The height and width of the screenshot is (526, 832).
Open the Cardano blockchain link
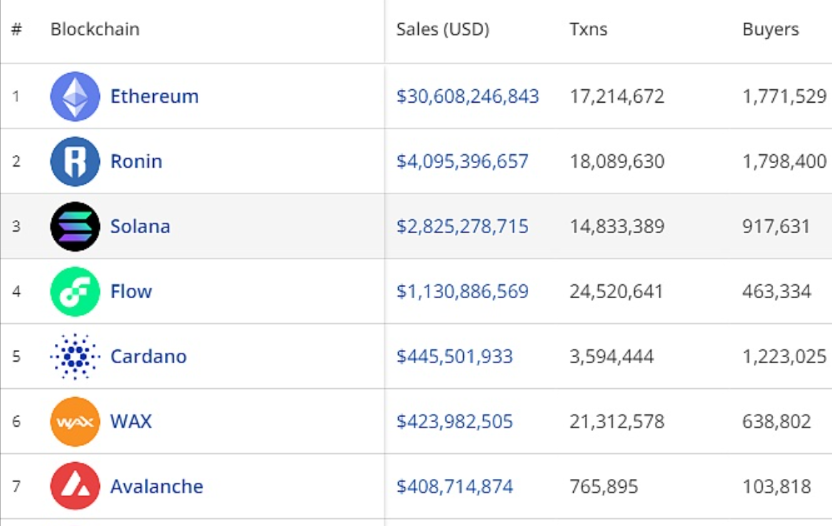[x=148, y=357]
